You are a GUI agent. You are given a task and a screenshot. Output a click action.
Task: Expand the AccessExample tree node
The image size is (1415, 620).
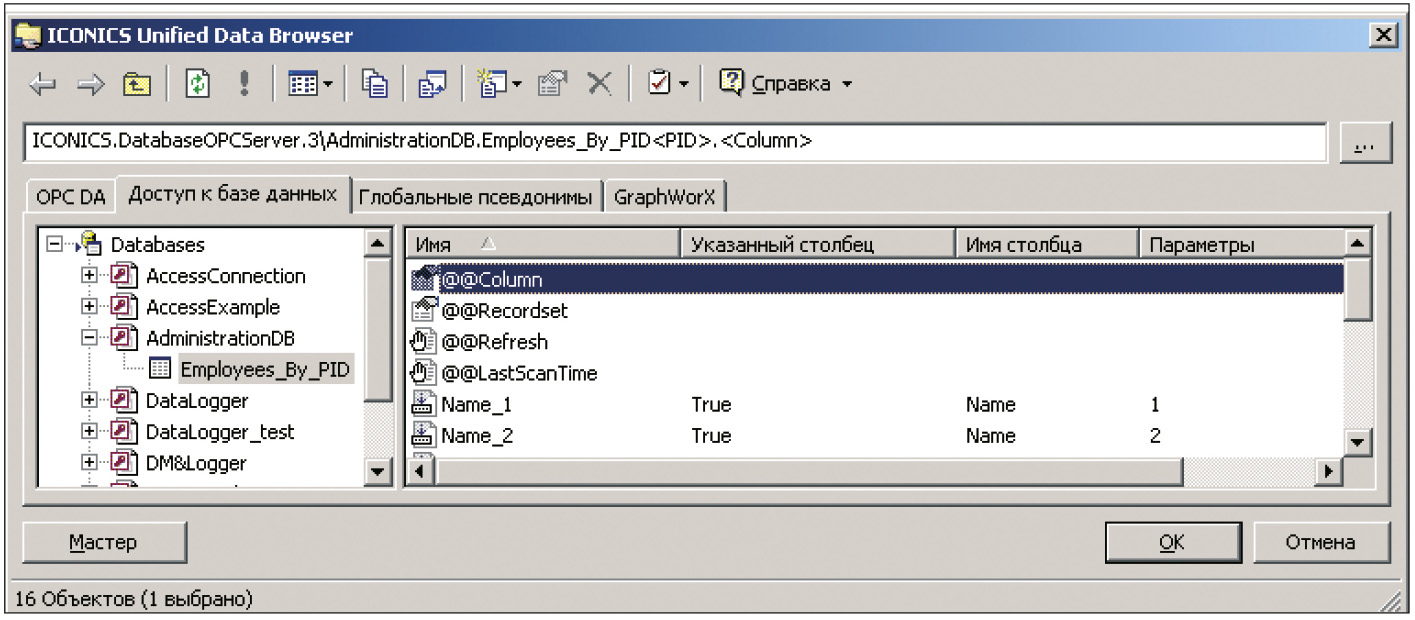point(90,307)
